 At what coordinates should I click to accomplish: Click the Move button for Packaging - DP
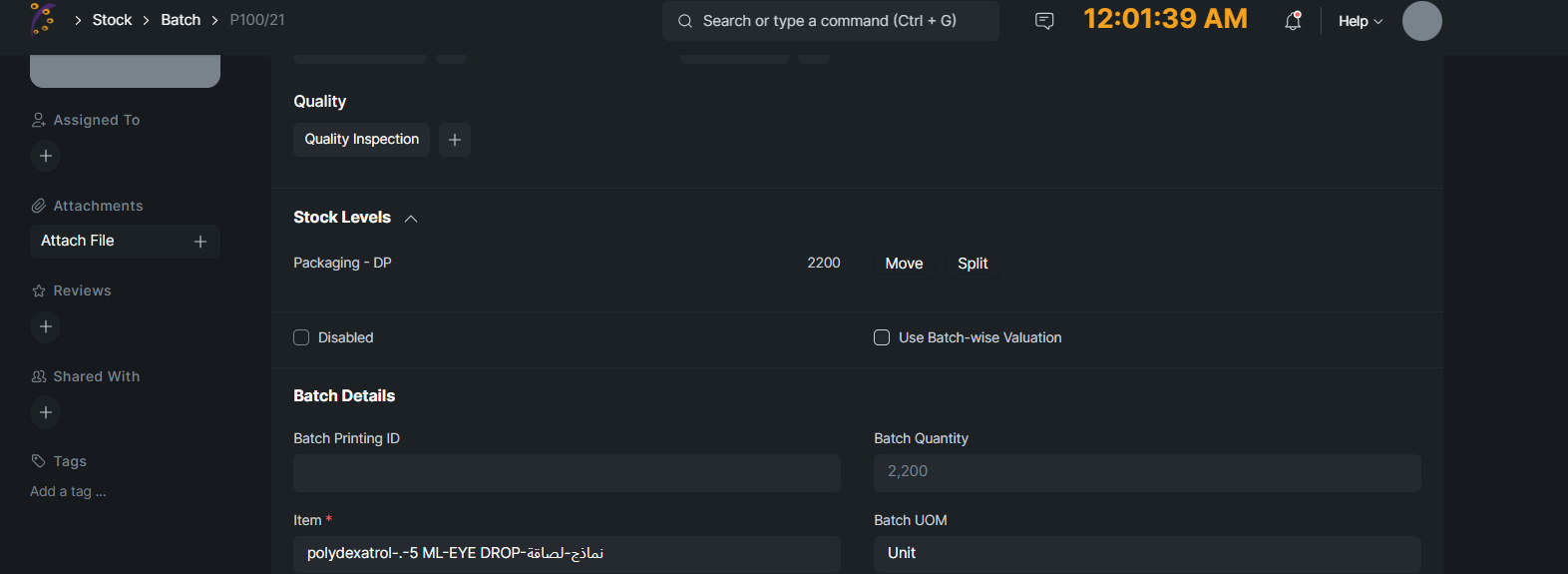(904, 264)
